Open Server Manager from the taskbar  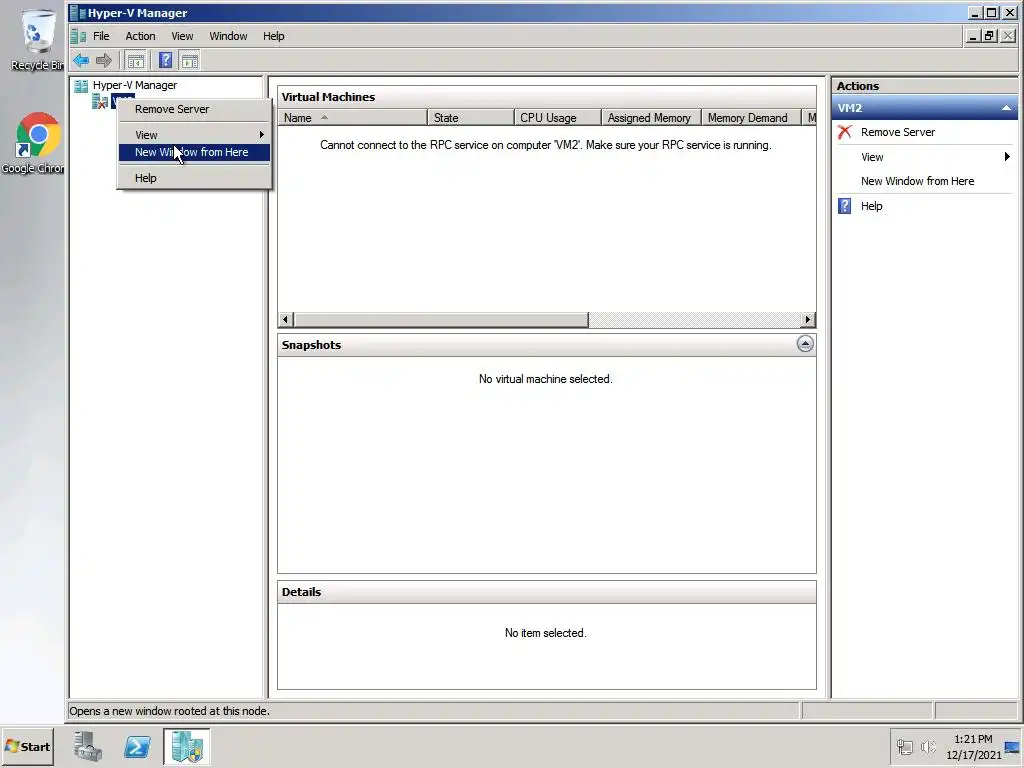[x=88, y=746]
